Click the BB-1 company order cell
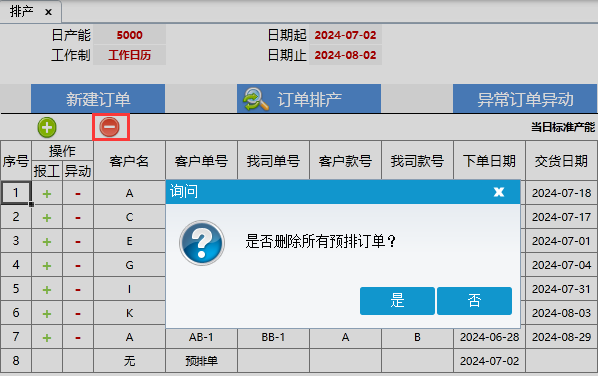The width and height of the screenshot is (598, 376). 273,337
